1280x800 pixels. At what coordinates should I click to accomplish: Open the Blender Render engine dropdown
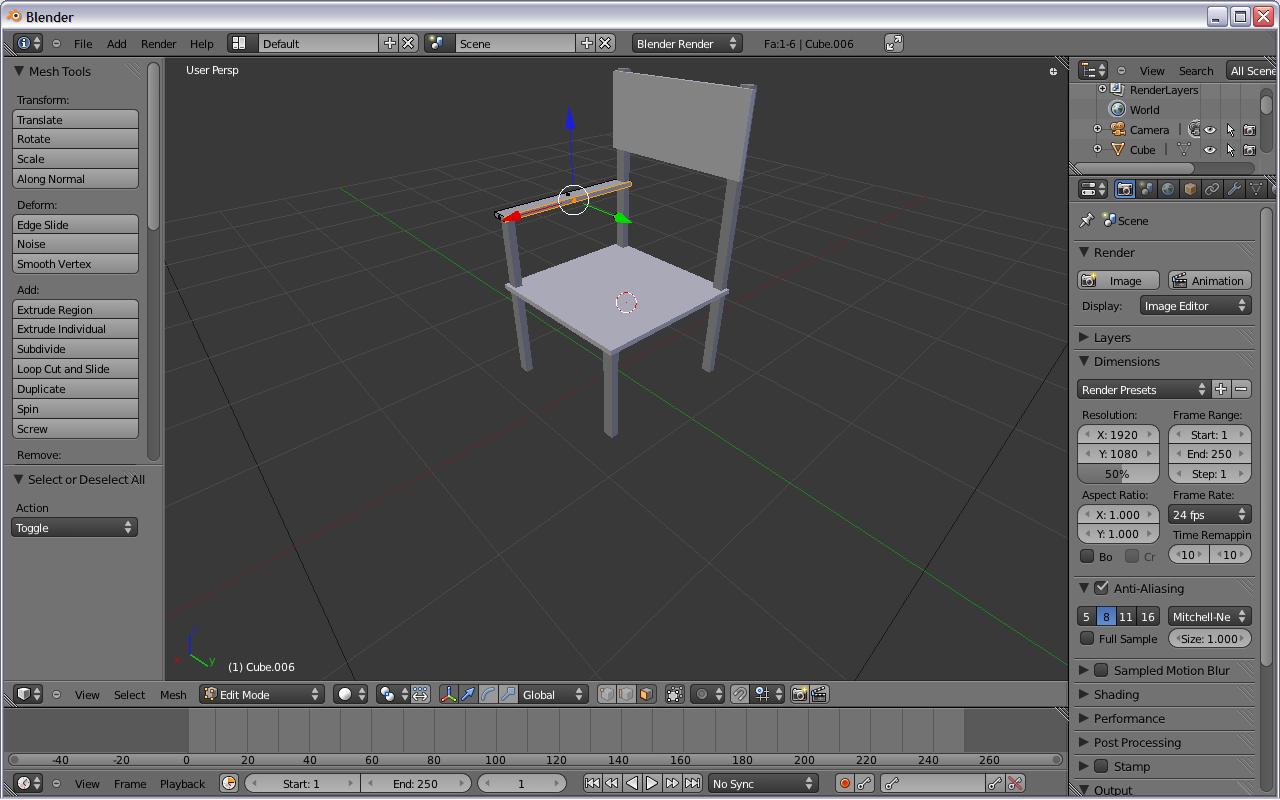[x=687, y=43]
